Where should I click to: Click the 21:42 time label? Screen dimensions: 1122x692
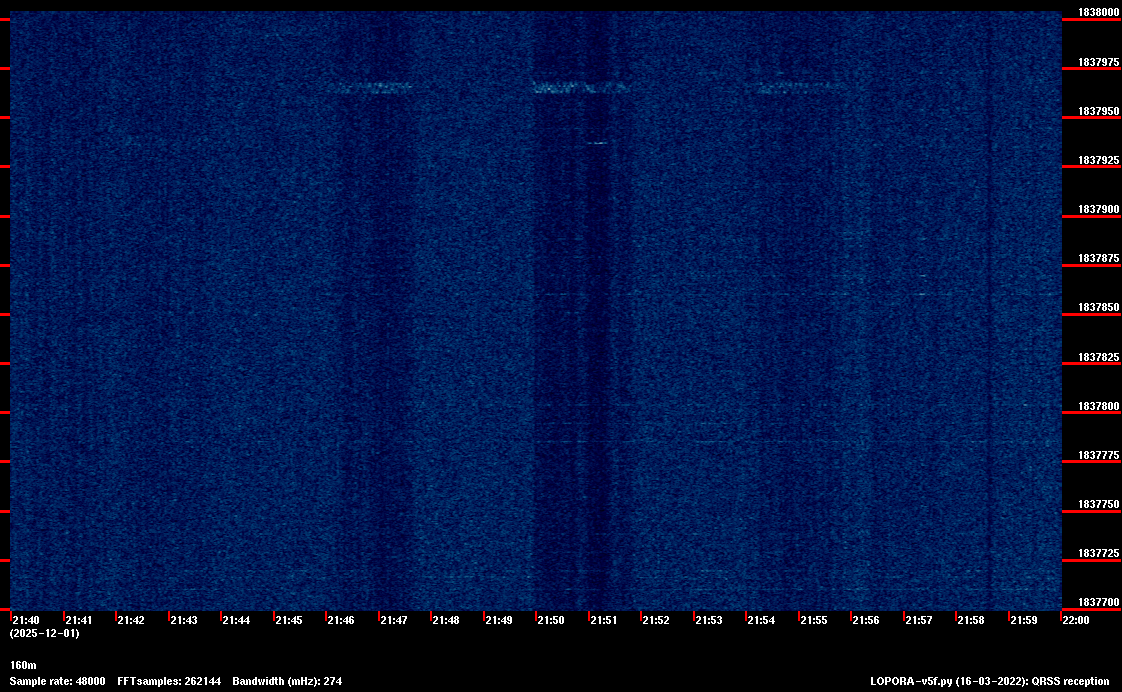click(x=131, y=620)
